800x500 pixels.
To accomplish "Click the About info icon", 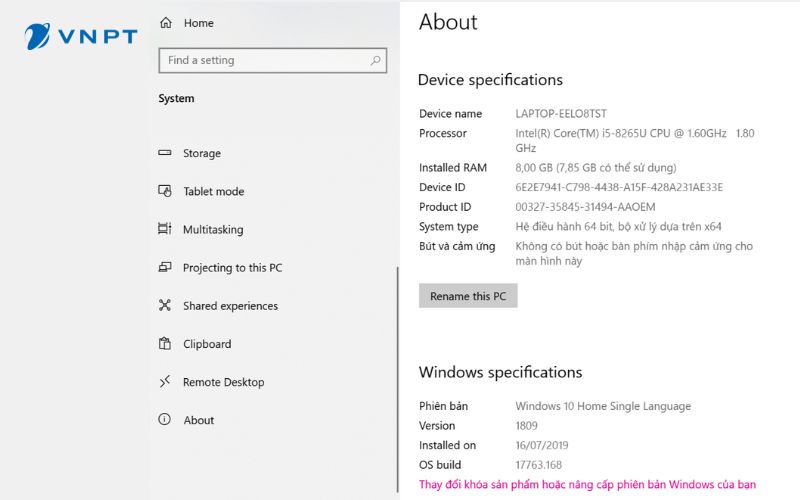I will click(x=165, y=420).
